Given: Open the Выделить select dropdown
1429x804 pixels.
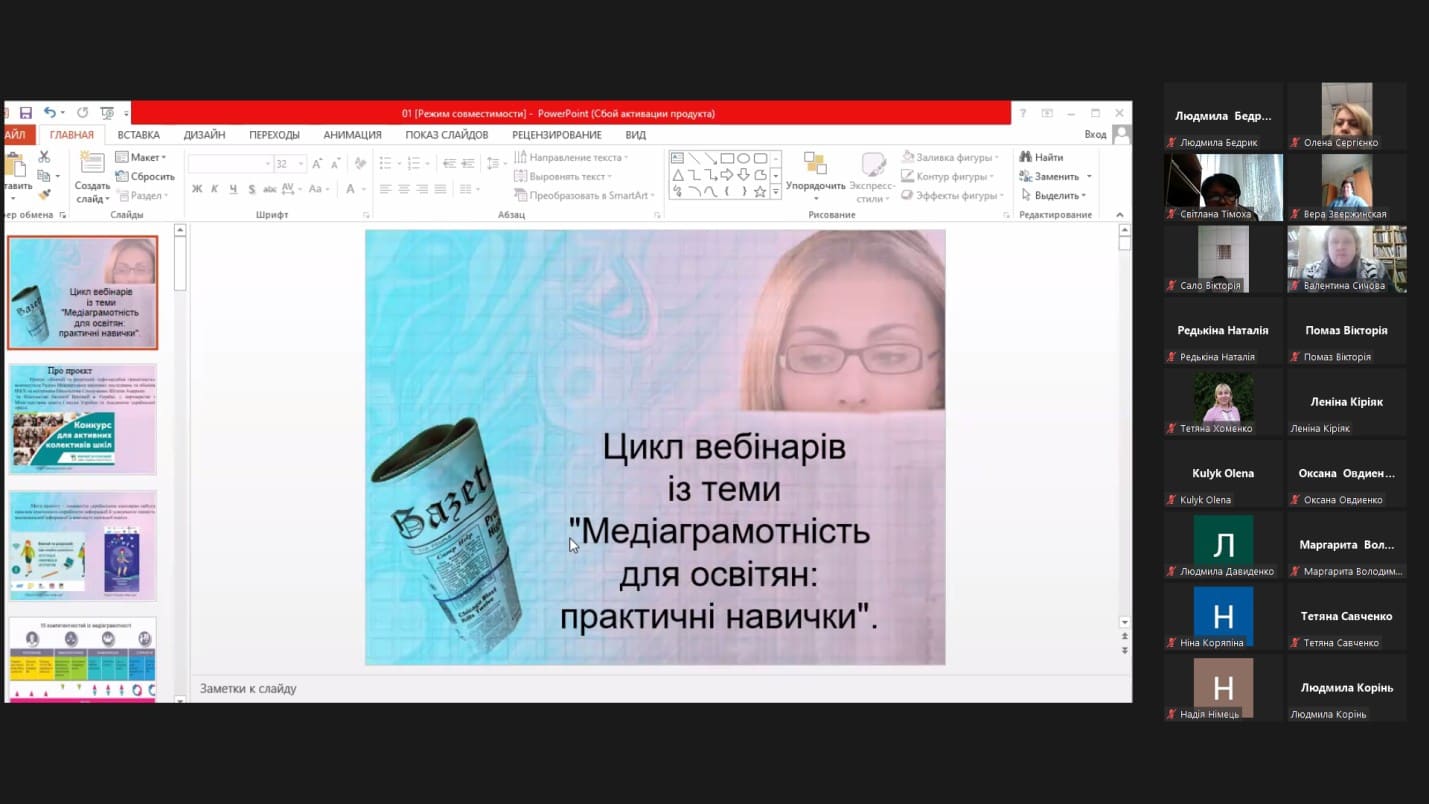Looking at the screenshot, I should coord(1056,195).
